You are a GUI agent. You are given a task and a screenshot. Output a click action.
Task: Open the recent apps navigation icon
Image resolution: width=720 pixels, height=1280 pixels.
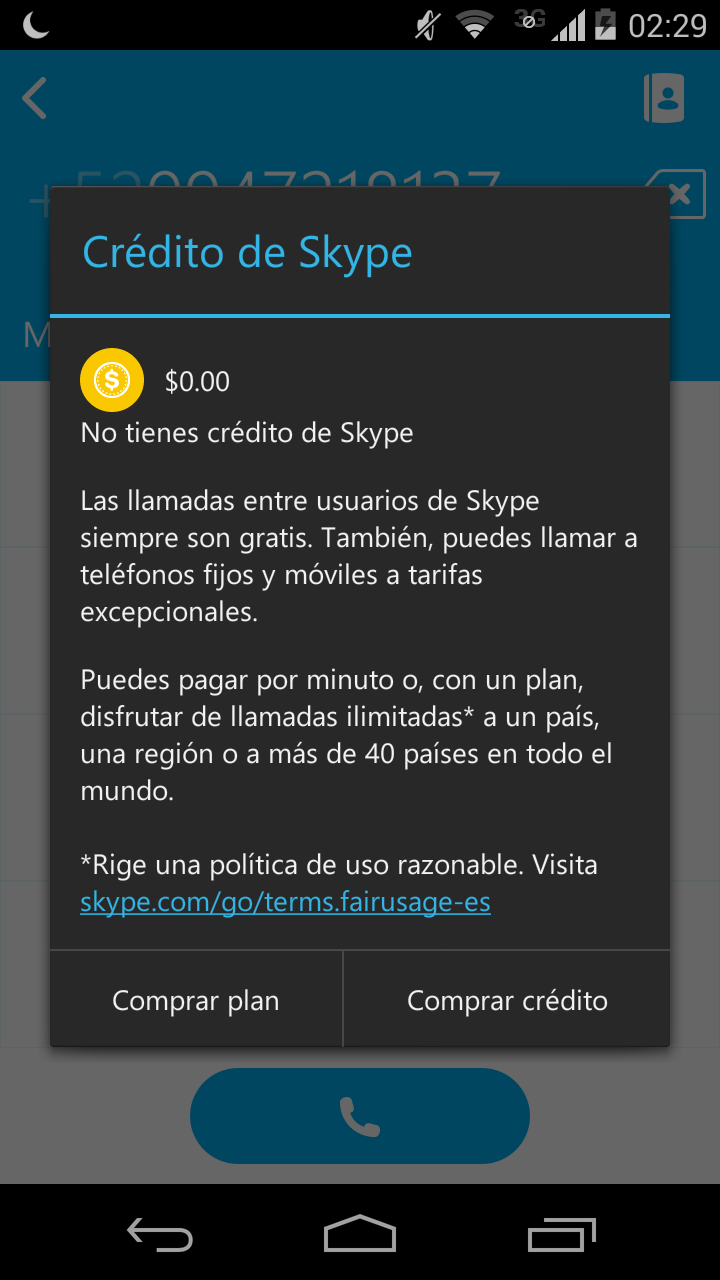tap(561, 1235)
